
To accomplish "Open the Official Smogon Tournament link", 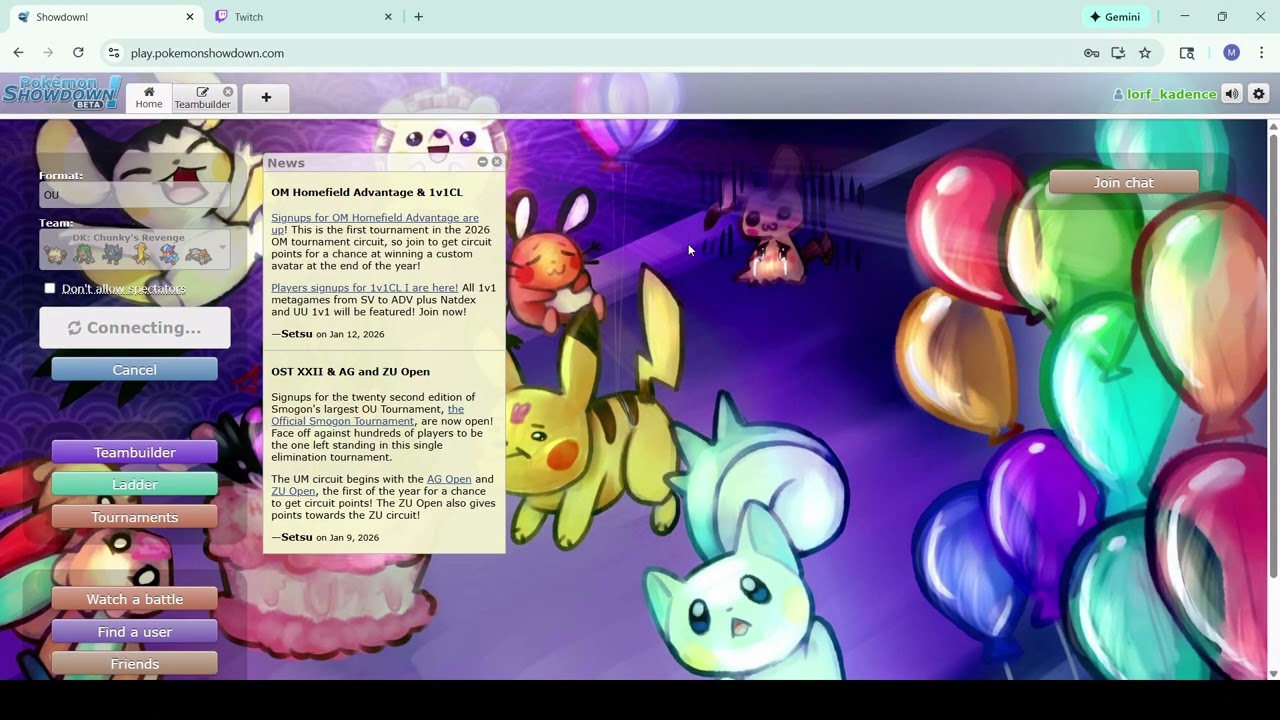I will (x=367, y=415).
